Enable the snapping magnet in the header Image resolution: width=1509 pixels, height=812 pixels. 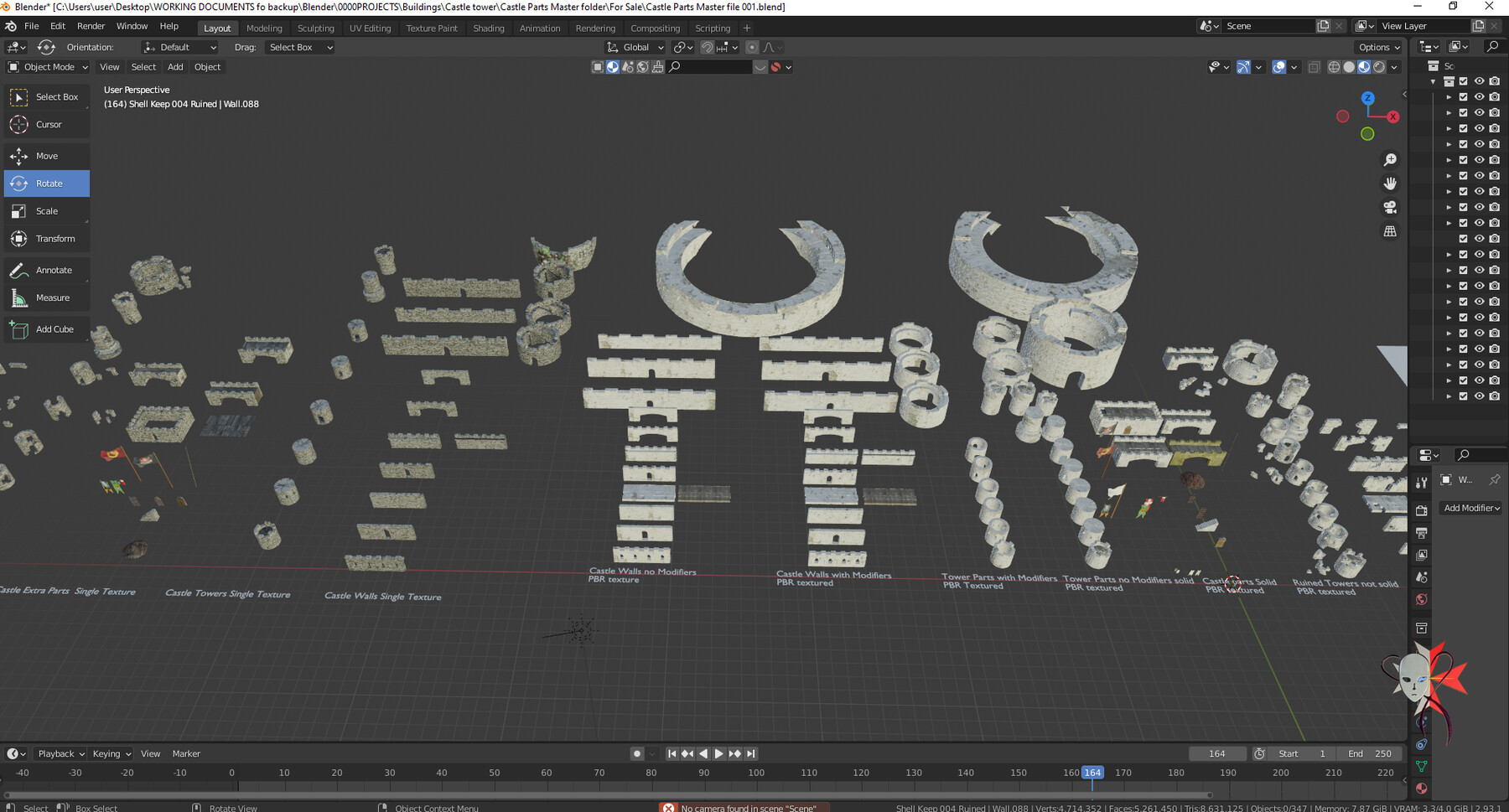pyautogui.click(x=707, y=48)
